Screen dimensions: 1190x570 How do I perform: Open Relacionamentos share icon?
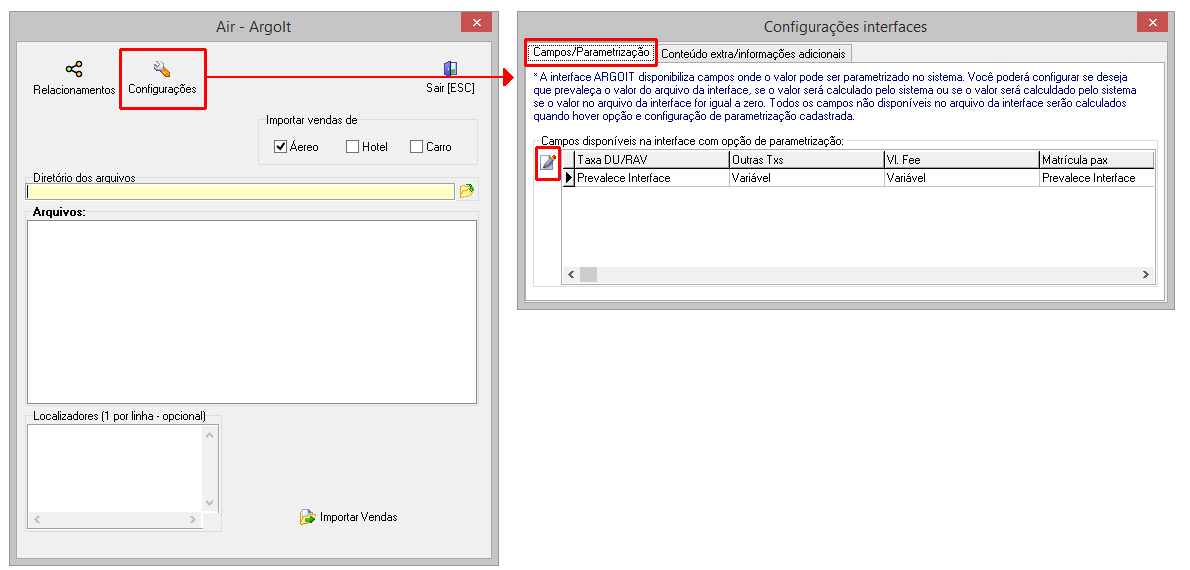[74, 69]
